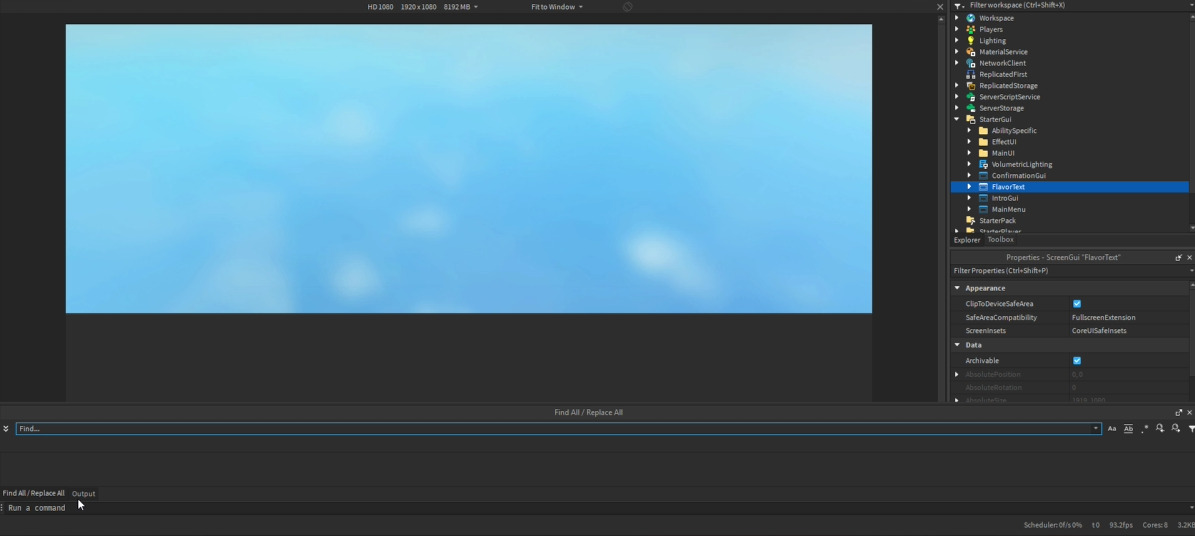The width and height of the screenshot is (1195, 536).
Task: Click the ReplicatedStorage icon
Action: (970, 85)
